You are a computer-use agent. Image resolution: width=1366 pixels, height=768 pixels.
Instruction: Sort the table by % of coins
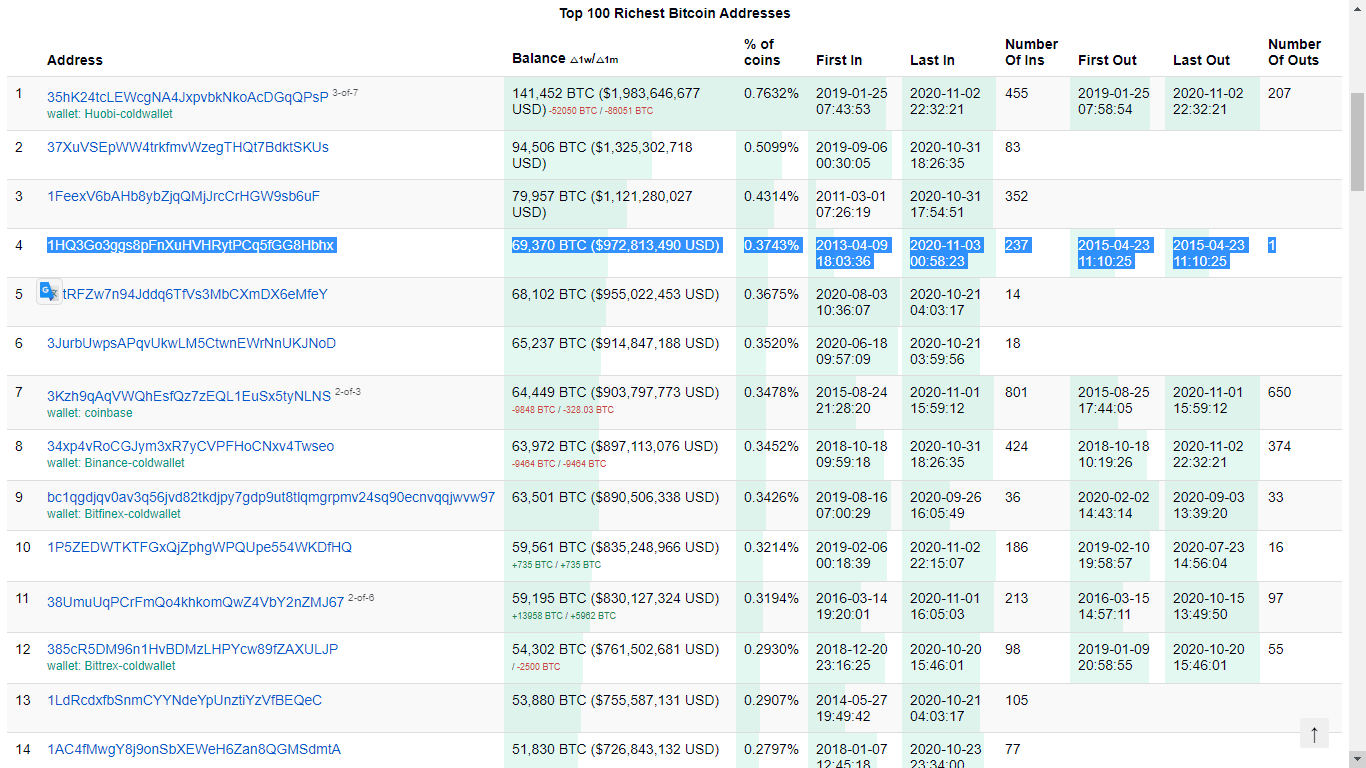click(761, 52)
